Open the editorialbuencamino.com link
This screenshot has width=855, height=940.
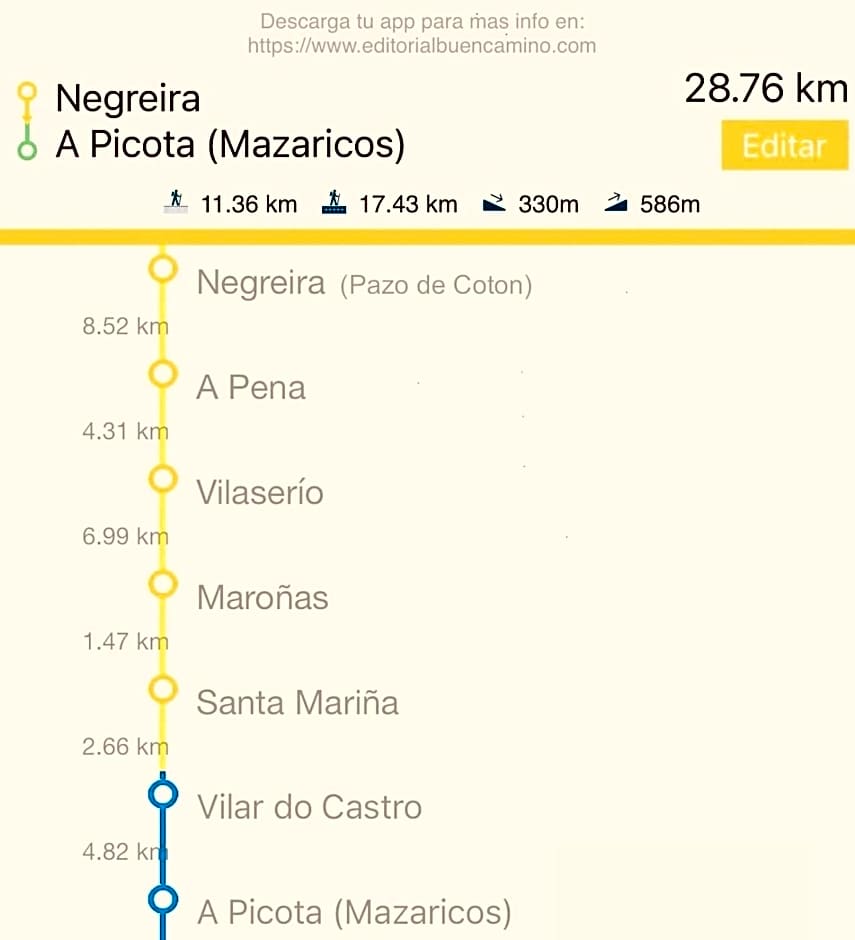(x=421, y=45)
